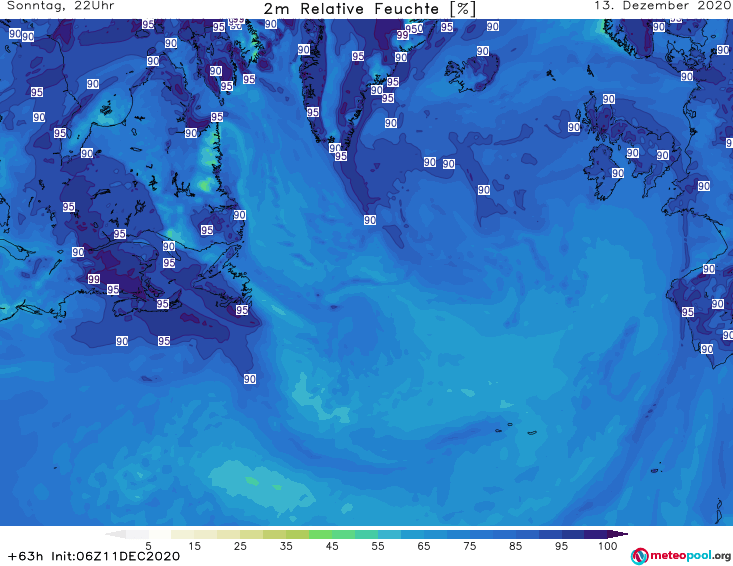Click the '75' value on the humidity scale
Screen dimensions: 733x566
(469, 546)
